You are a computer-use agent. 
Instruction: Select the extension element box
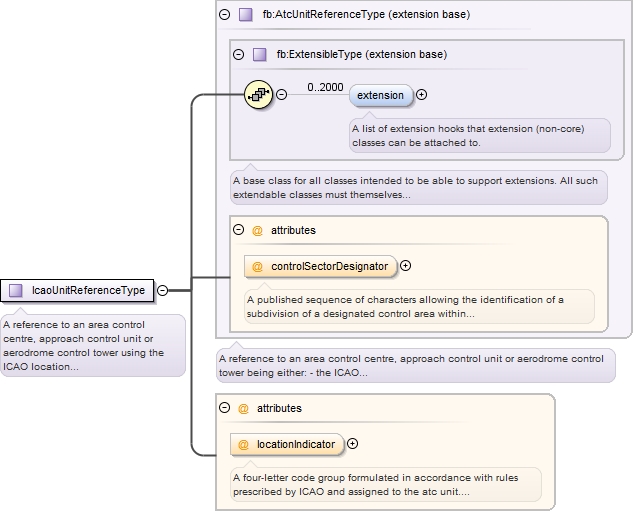[x=381, y=95]
